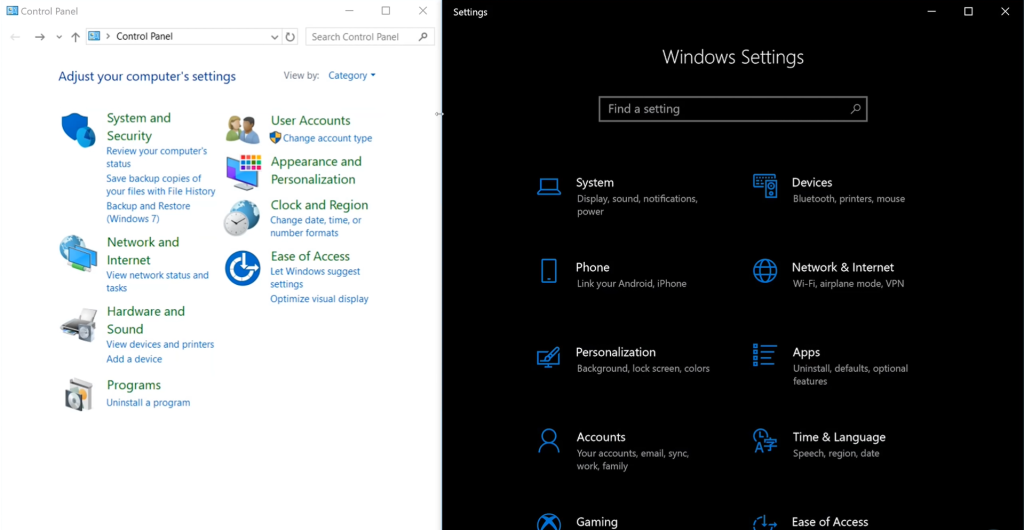Open Appearance and Personalization heading
The height and width of the screenshot is (530, 1024).
click(316, 170)
